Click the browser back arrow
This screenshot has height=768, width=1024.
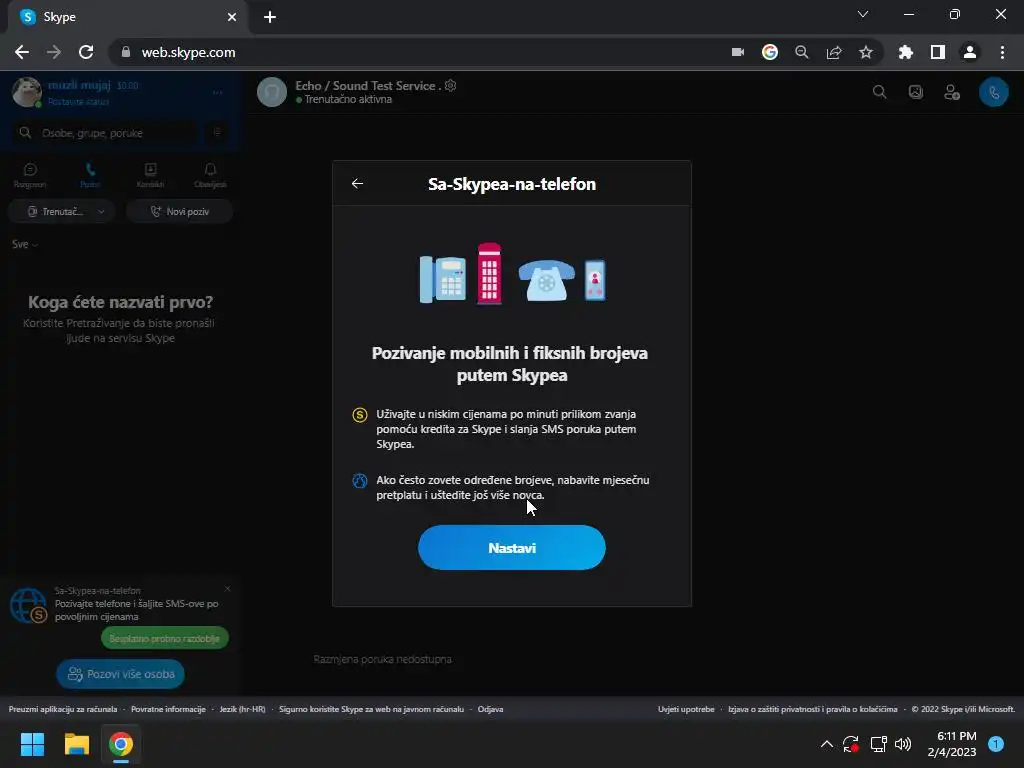(x=22, y=52)
